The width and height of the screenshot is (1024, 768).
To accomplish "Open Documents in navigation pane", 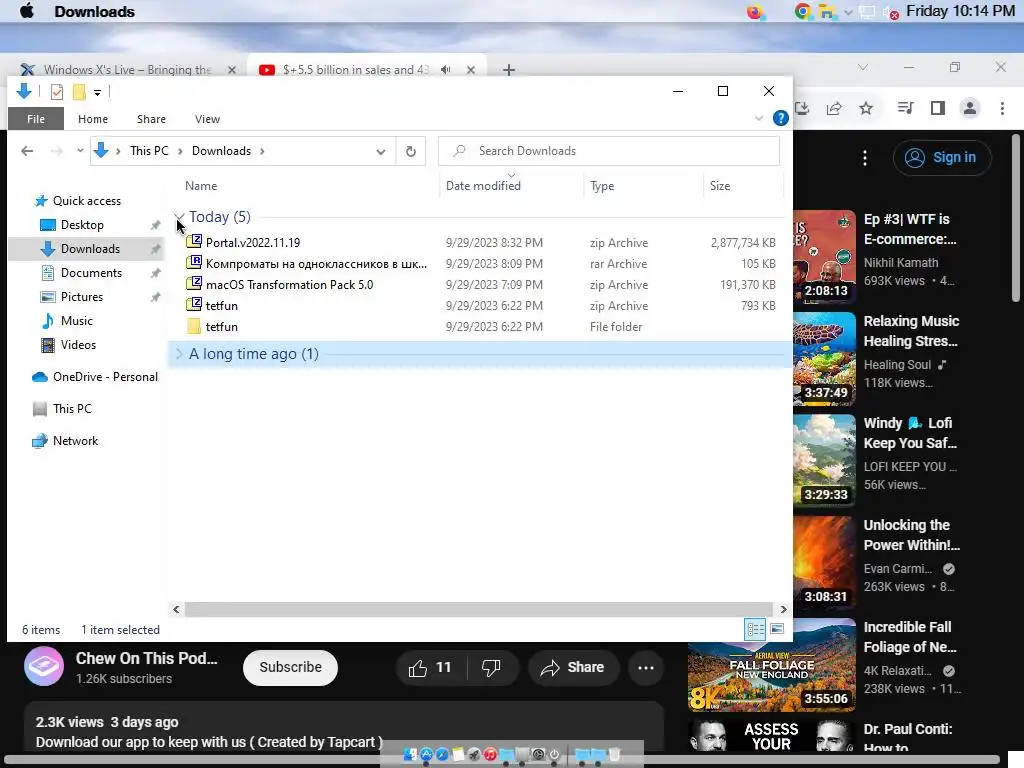I will pyautogui.click(x=91, y=273).
